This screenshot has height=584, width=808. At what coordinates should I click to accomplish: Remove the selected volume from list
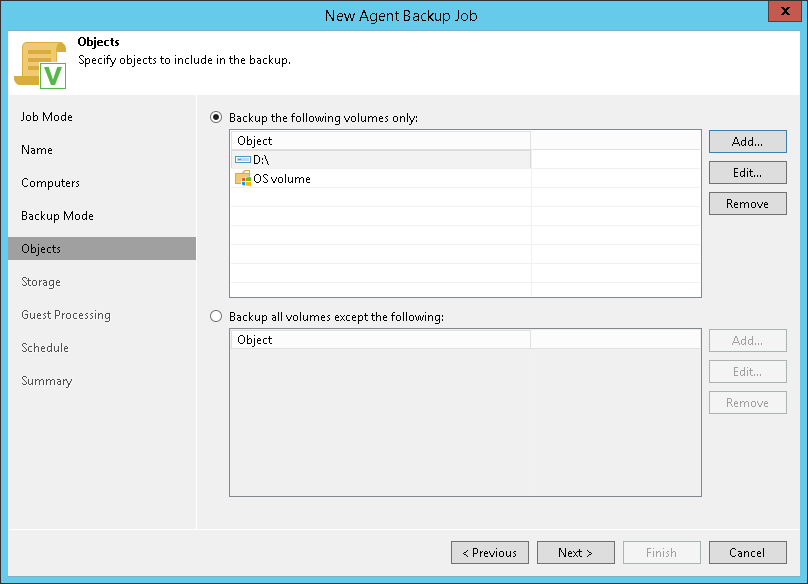point(747,204)
